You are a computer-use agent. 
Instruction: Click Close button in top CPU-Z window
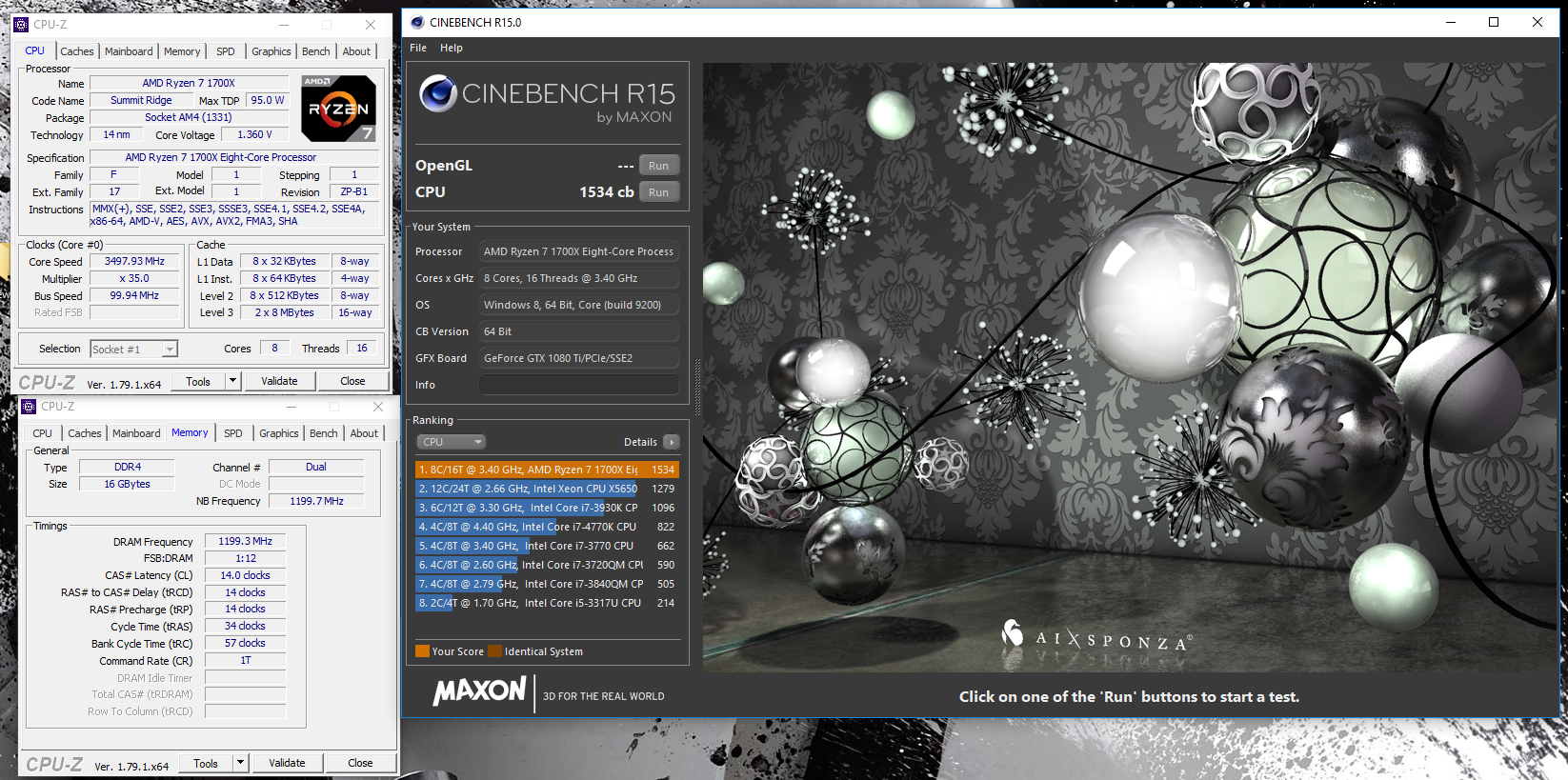pyautogui.click(x=352, y=381)
